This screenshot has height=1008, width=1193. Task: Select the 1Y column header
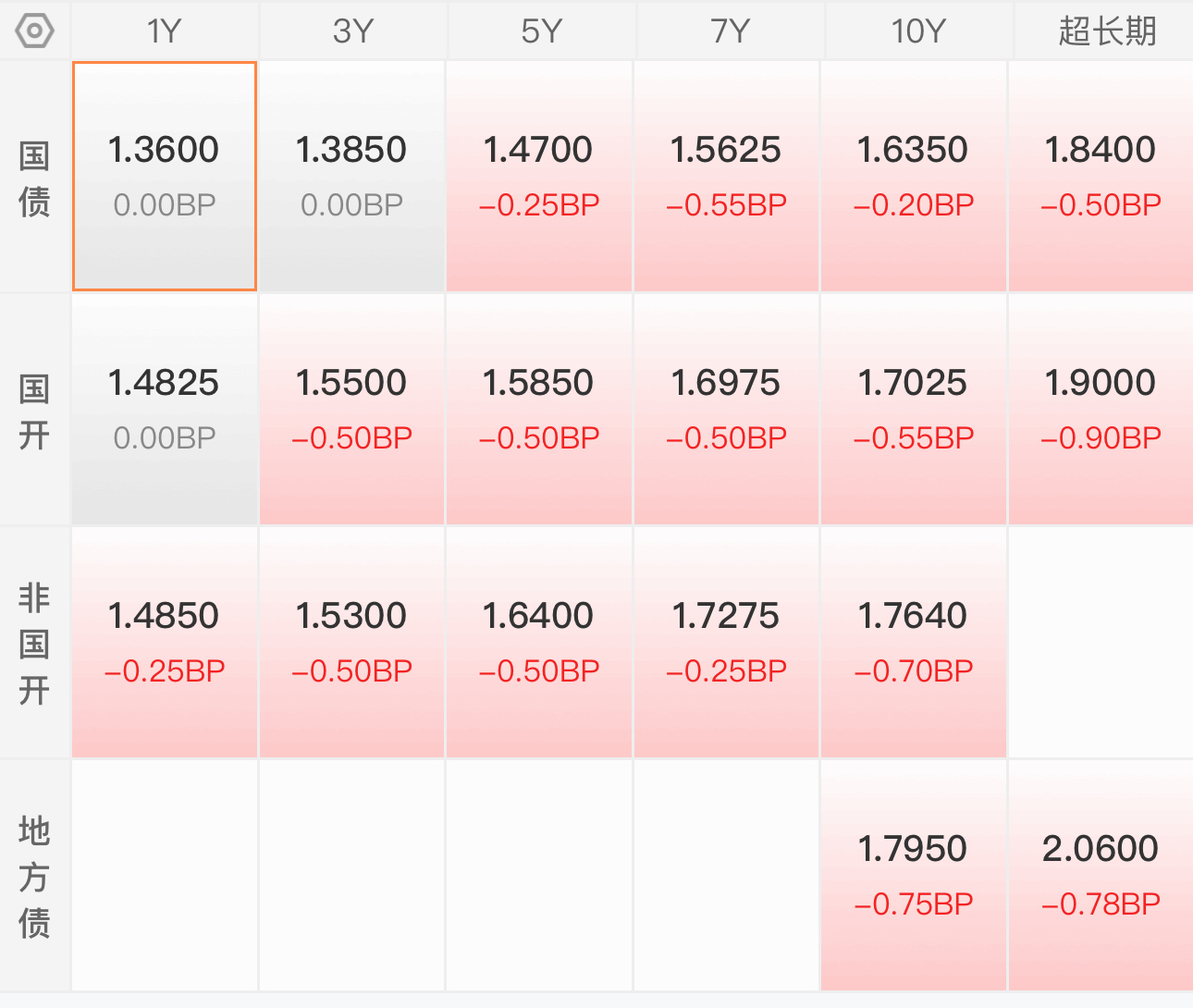[x=165, y=31]
